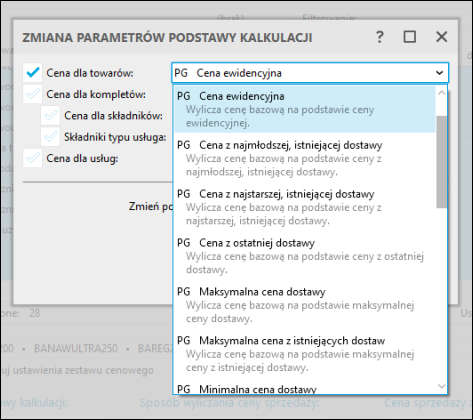The height and width of the screenshot is (420, 473).
Task: Select Maksymalna cena z istniejących dostaw
Action: 305,354
